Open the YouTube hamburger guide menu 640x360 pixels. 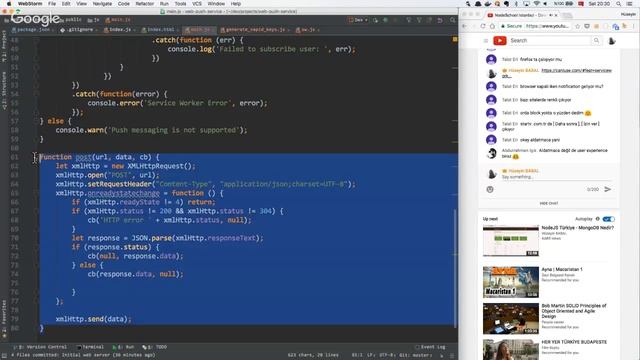485,40
